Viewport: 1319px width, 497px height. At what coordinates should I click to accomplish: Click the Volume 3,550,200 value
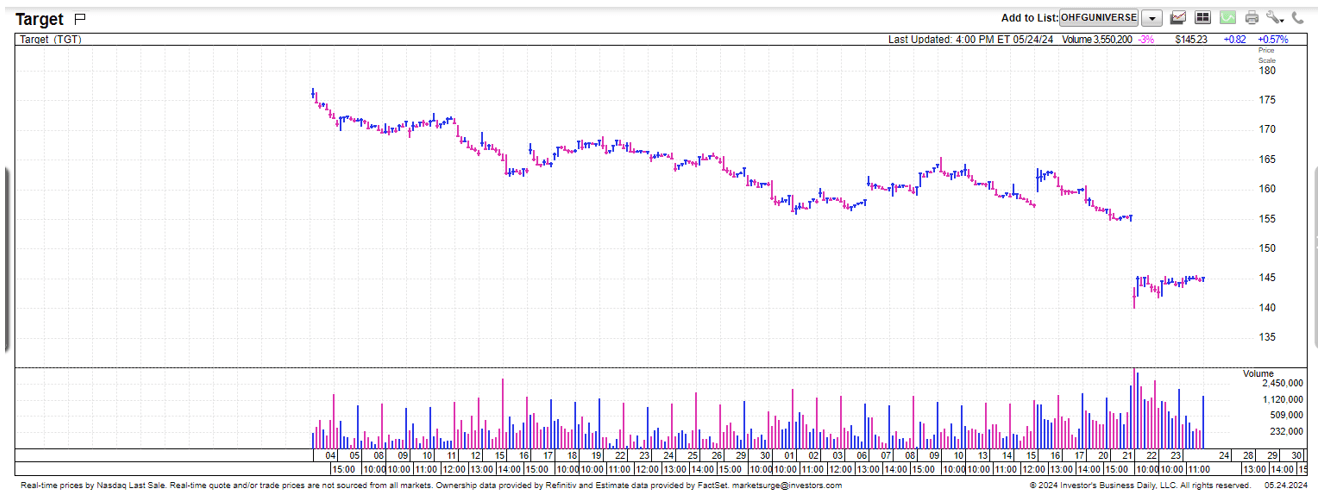(x=1097, y=39)
